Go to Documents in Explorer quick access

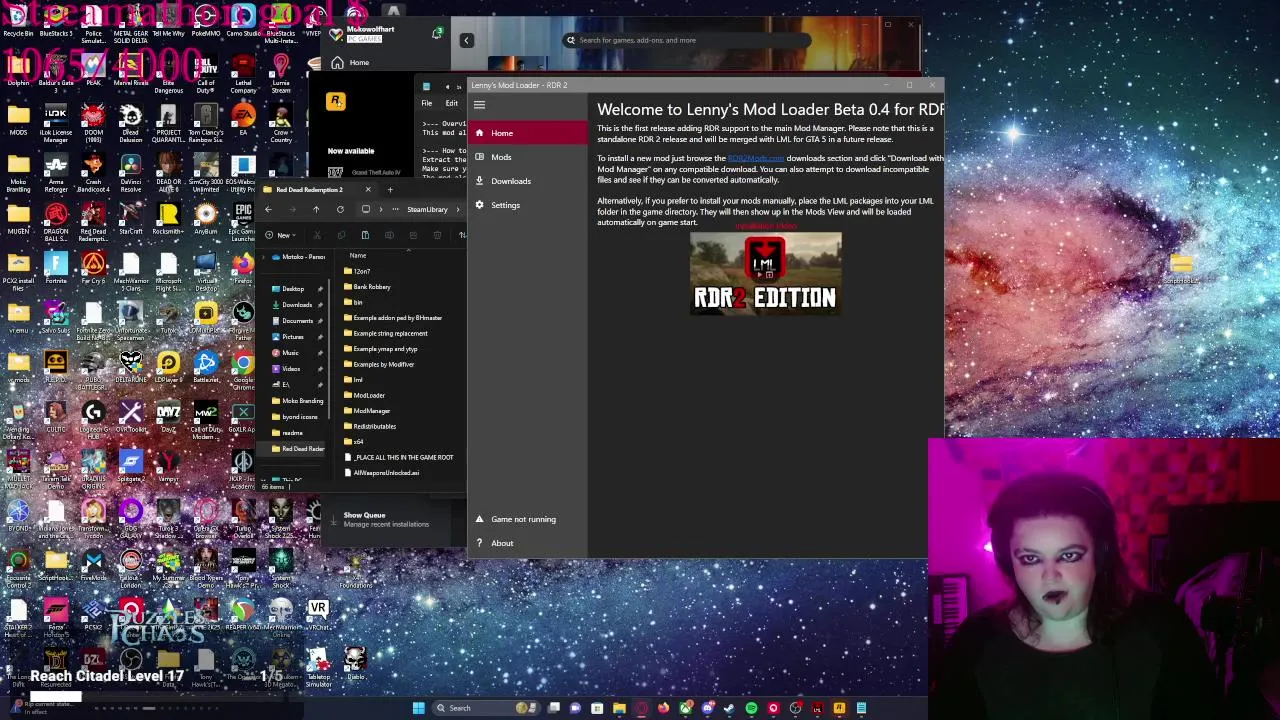[x=297, y=321]
